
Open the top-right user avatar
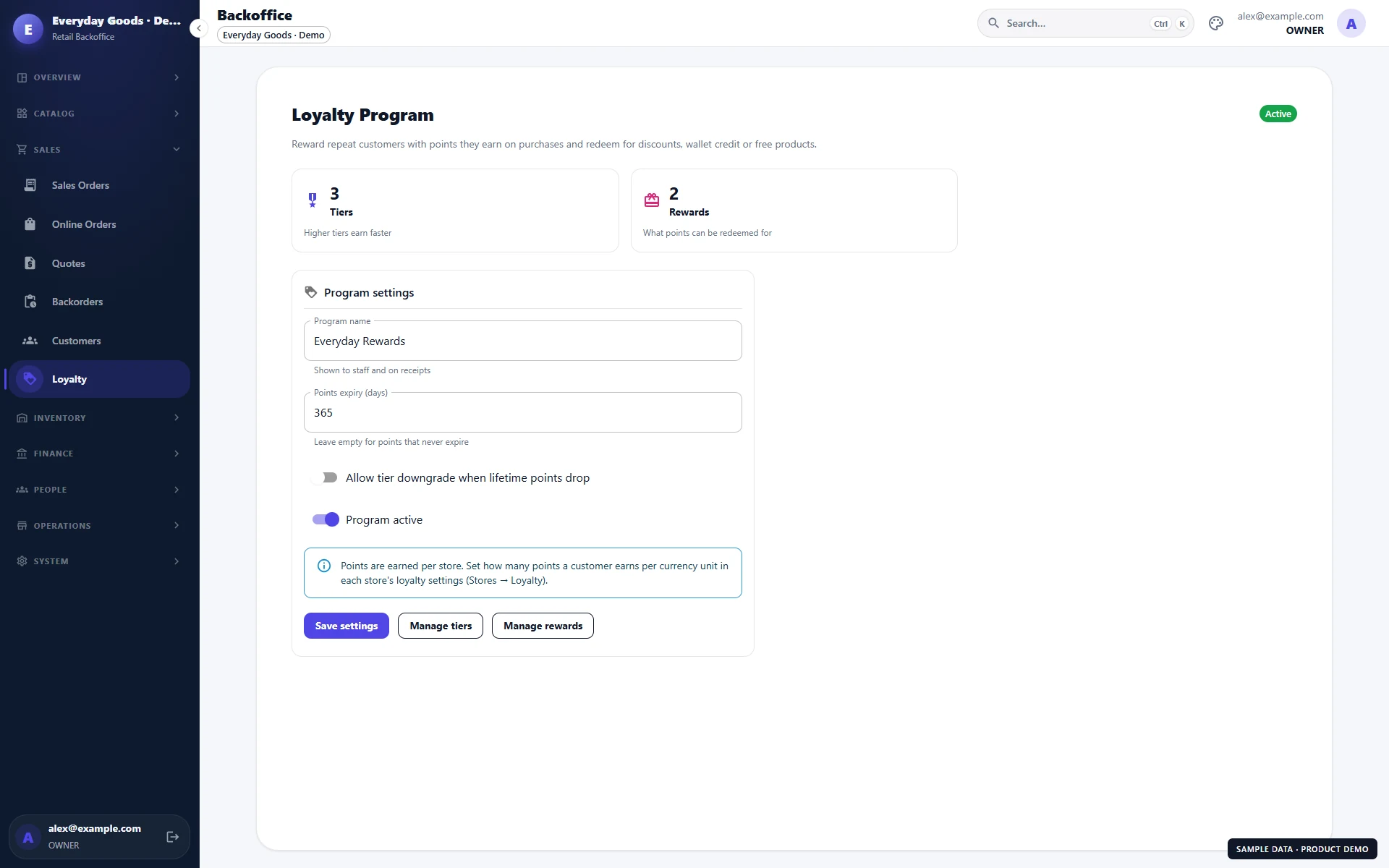pos(1351,24)
